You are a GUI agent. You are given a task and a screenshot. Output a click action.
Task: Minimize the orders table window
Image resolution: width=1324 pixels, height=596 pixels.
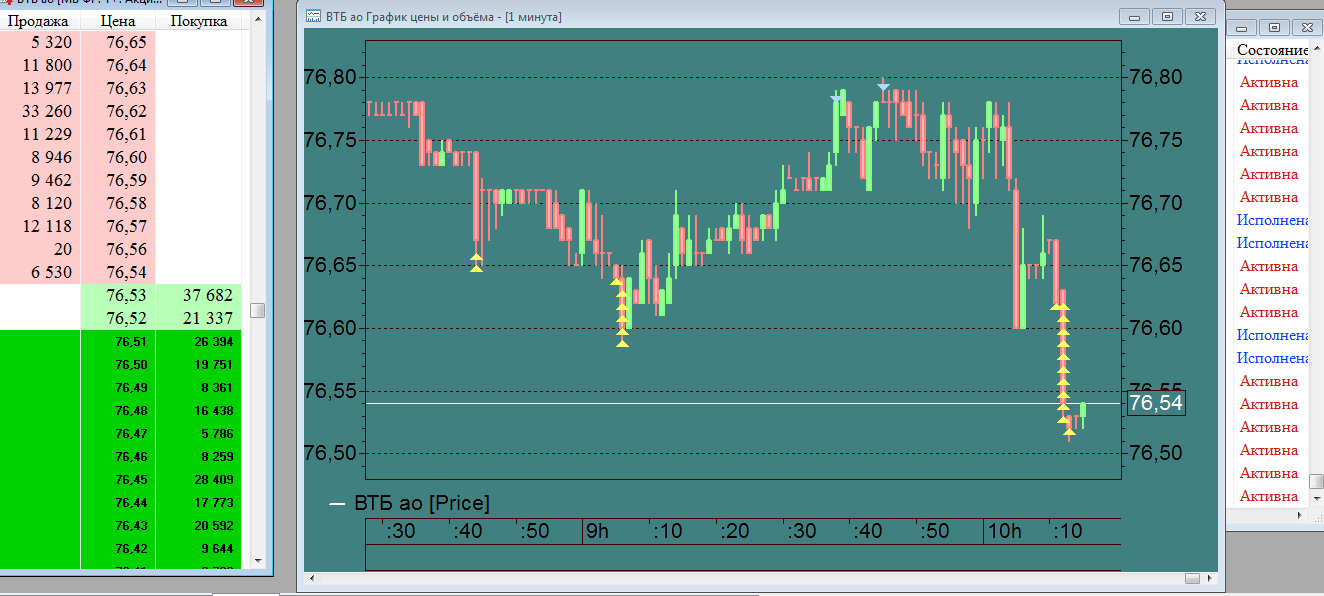(1242, 27)
